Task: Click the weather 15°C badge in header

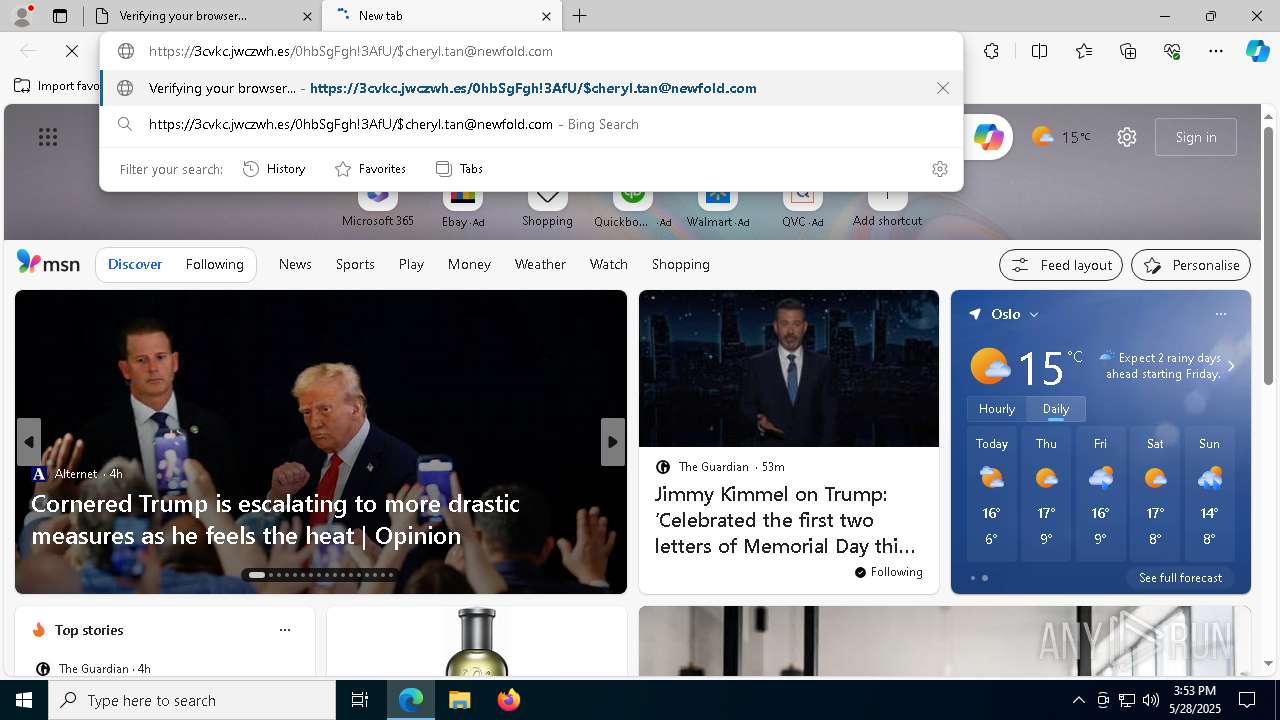Action: click(1061, 137)
